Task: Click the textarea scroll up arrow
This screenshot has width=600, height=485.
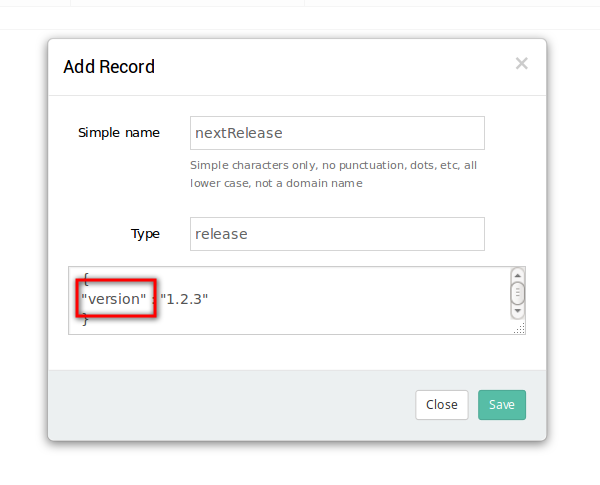Action: 517,275
